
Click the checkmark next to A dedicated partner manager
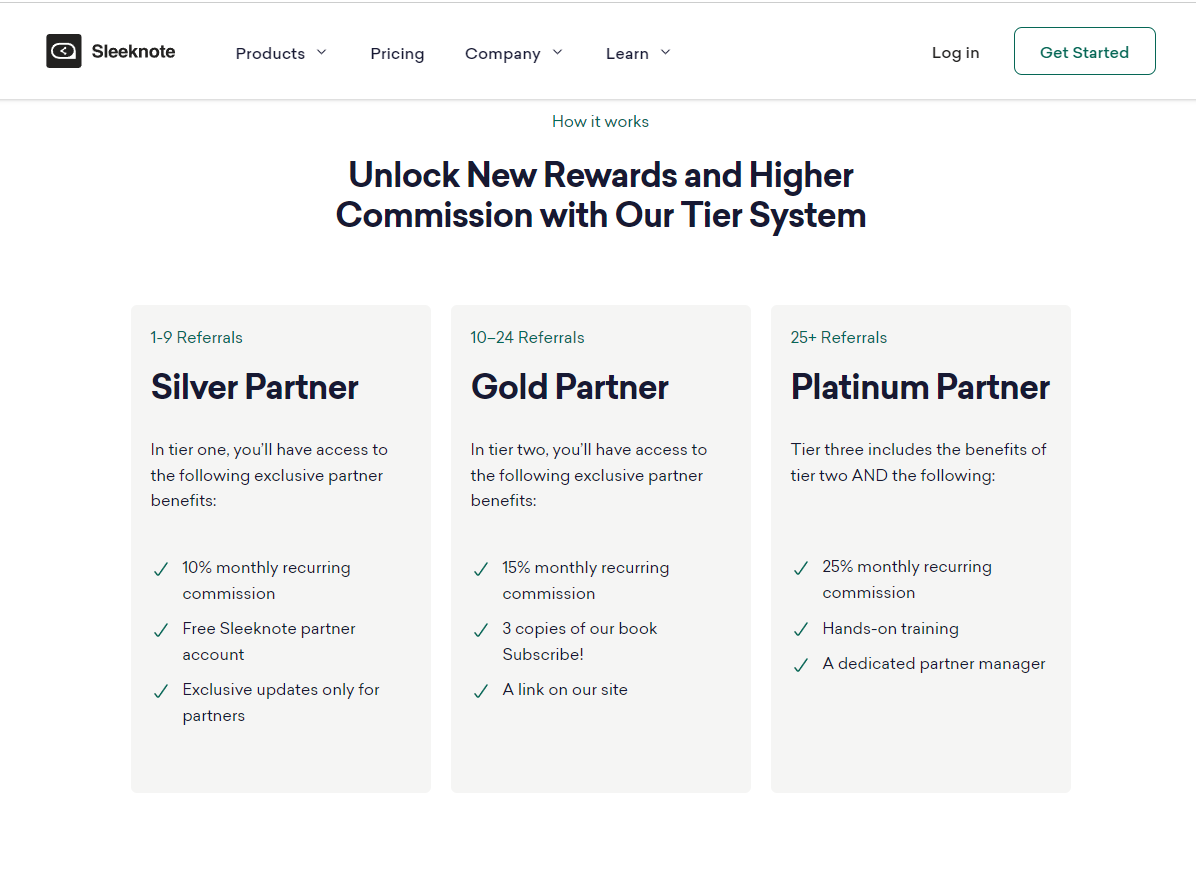801,664
